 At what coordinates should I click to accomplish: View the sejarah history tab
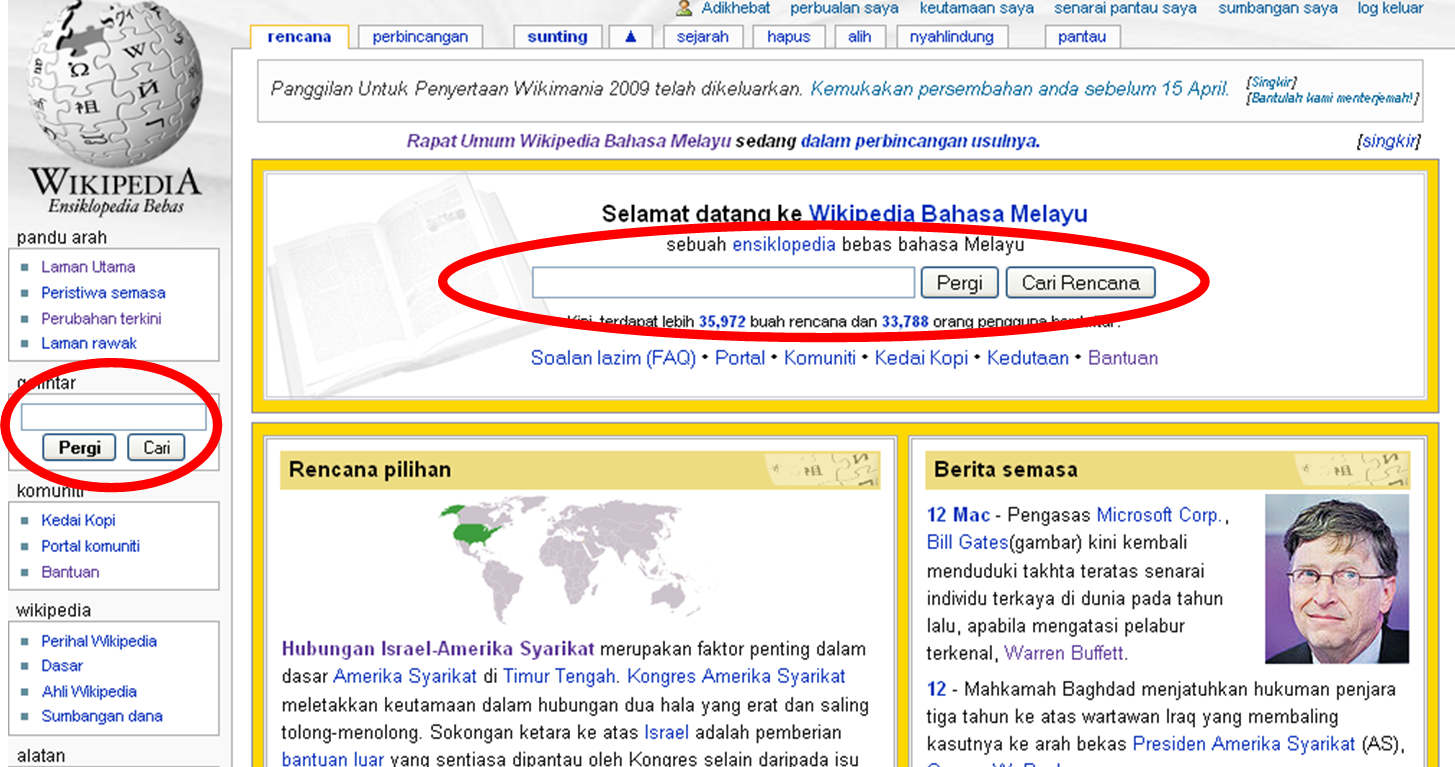[703, 37]
